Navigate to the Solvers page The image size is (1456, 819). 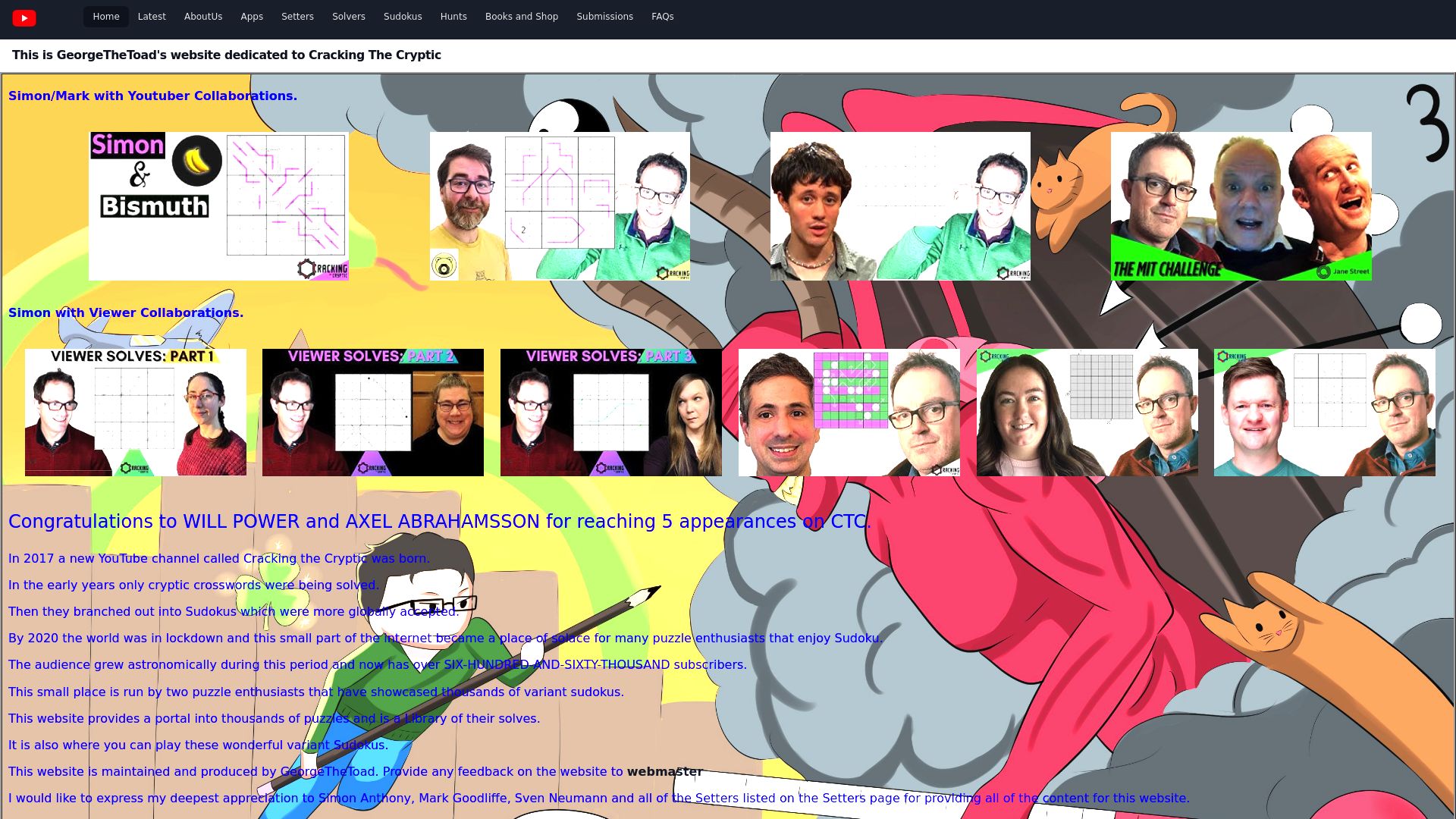[x=349, y=17]
